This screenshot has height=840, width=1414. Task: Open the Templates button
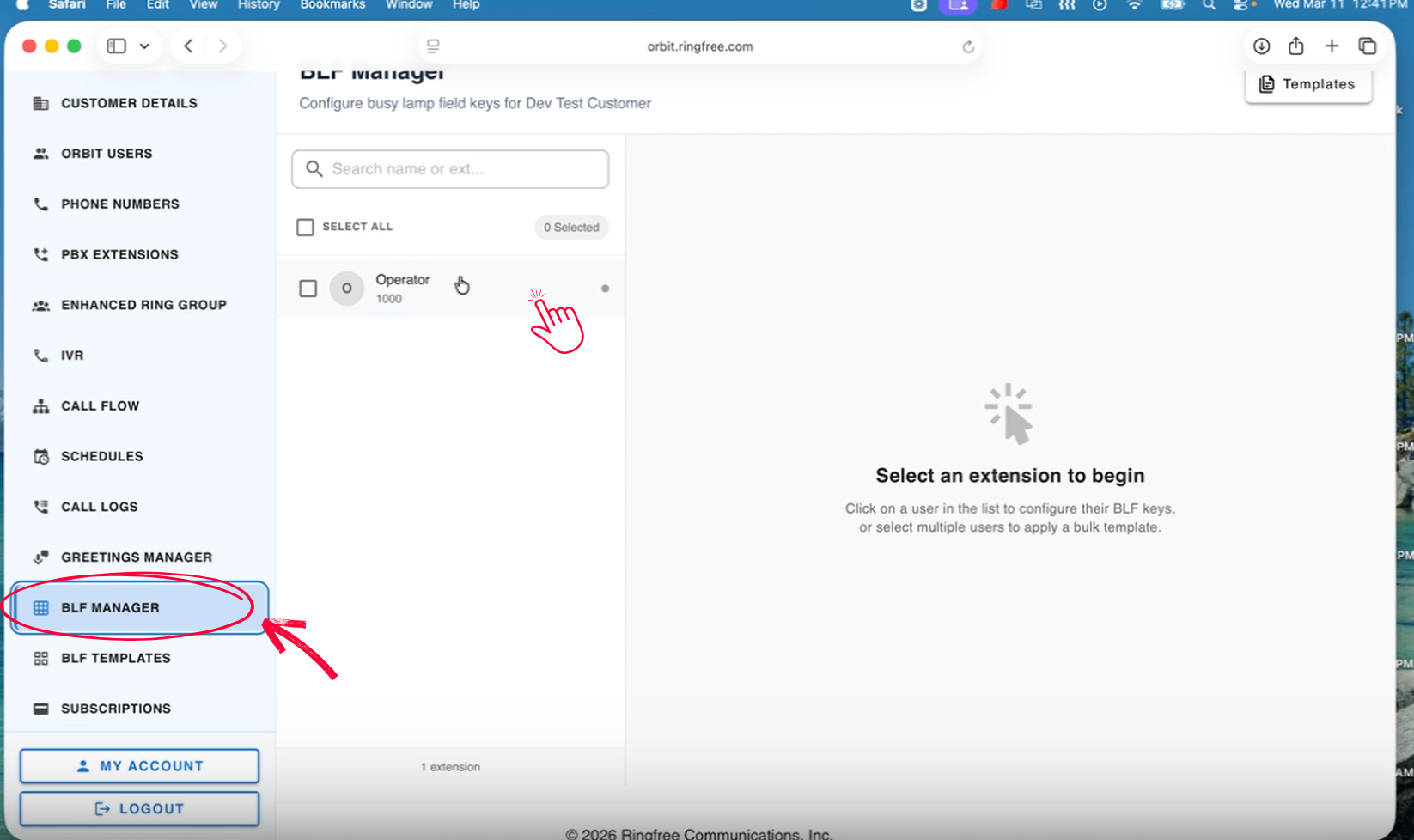pos(1307,84)
